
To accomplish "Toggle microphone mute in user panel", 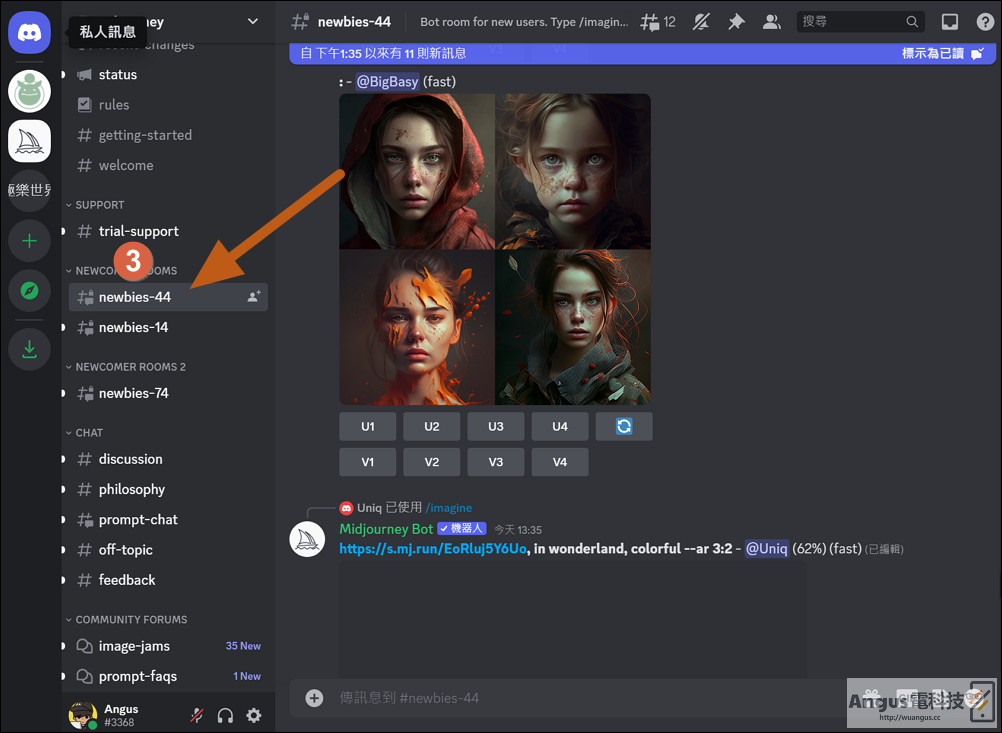I will pos(197,715).
